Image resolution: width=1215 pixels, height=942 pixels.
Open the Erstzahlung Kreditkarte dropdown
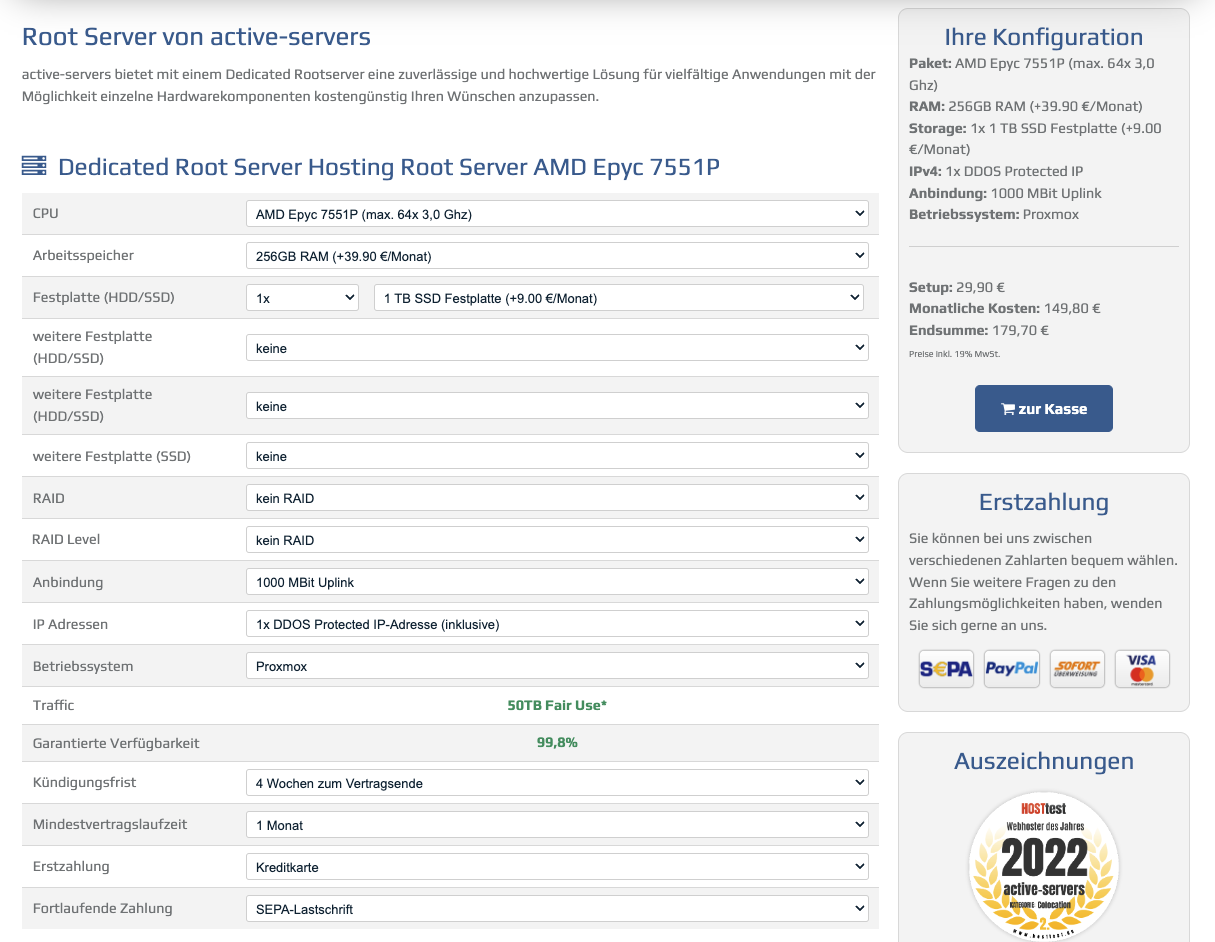(557, 867)
